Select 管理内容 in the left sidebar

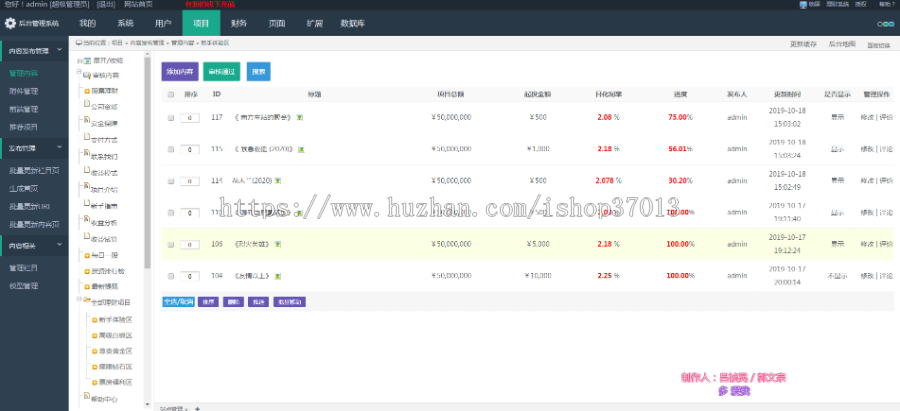[24, 73]
